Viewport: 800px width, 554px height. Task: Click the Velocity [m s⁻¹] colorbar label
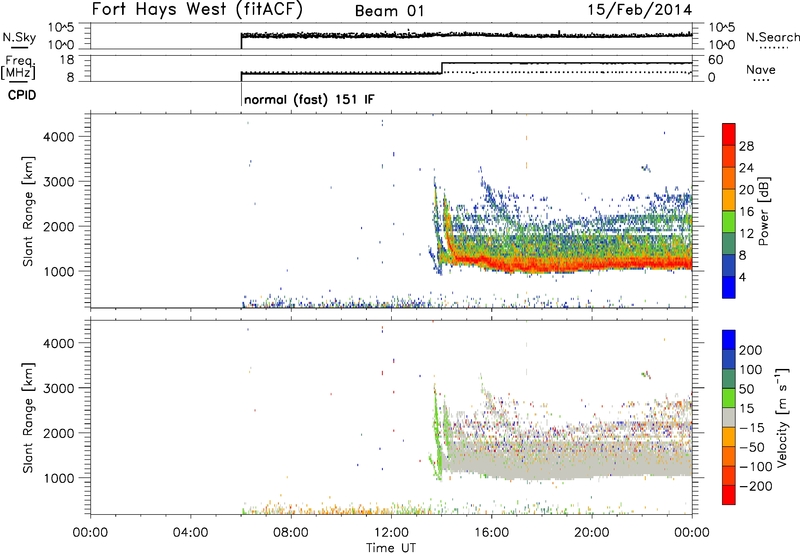[x=781, y=417]
